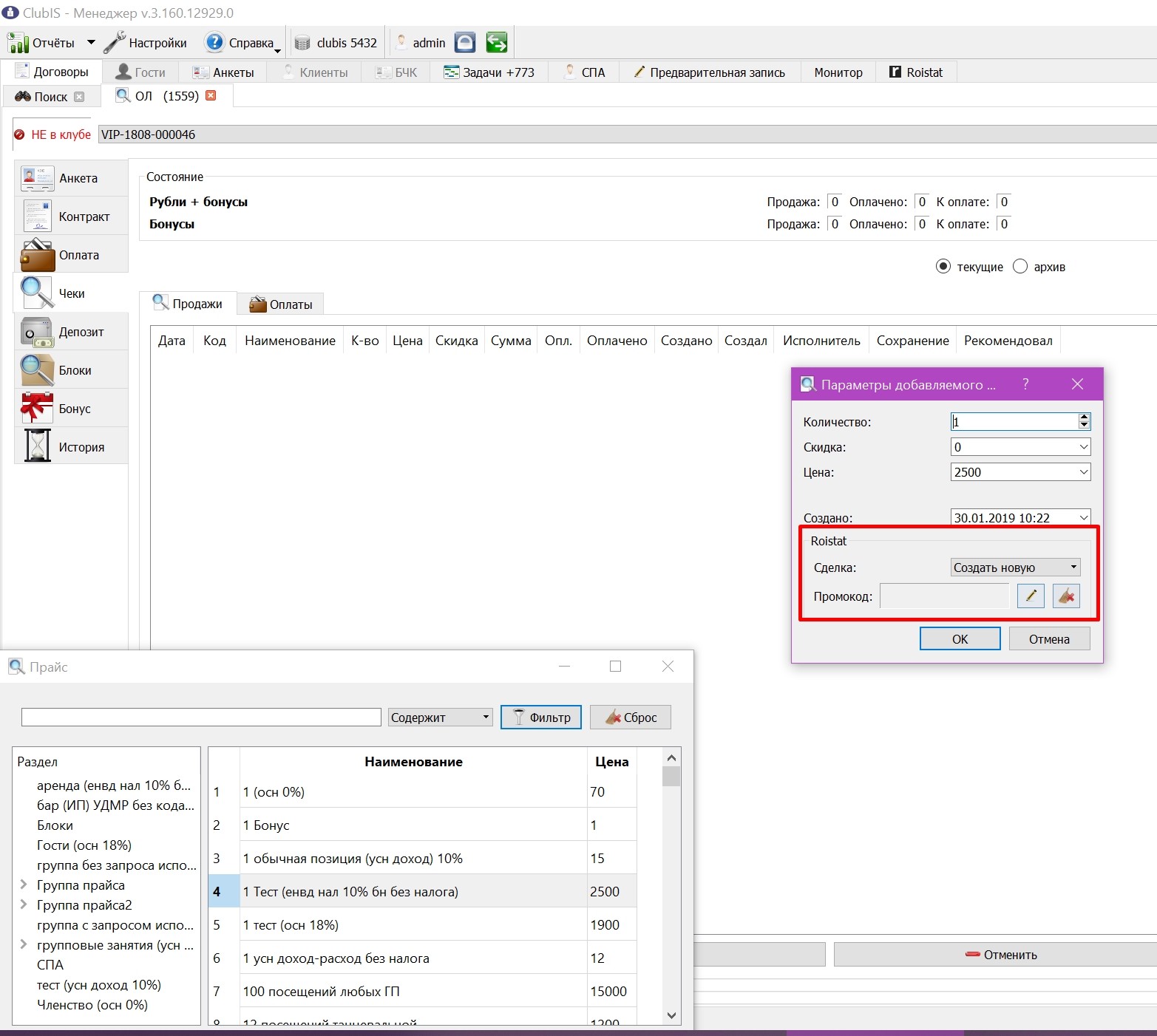This screenshot has height=1036, width=1157.
Task: Open the Бонус gift section
Action: pos(71,409)
